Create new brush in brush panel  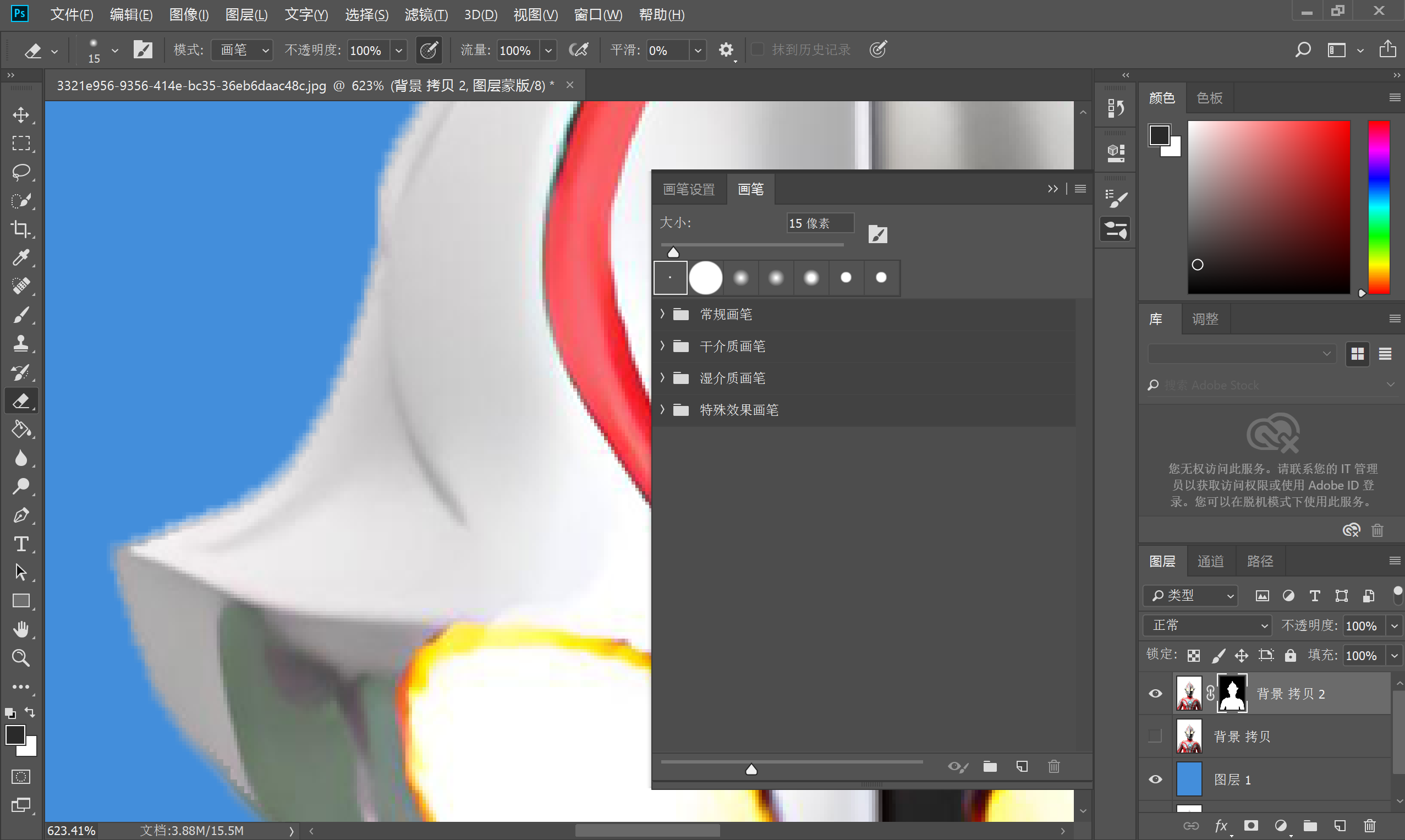pos(1022,766)
